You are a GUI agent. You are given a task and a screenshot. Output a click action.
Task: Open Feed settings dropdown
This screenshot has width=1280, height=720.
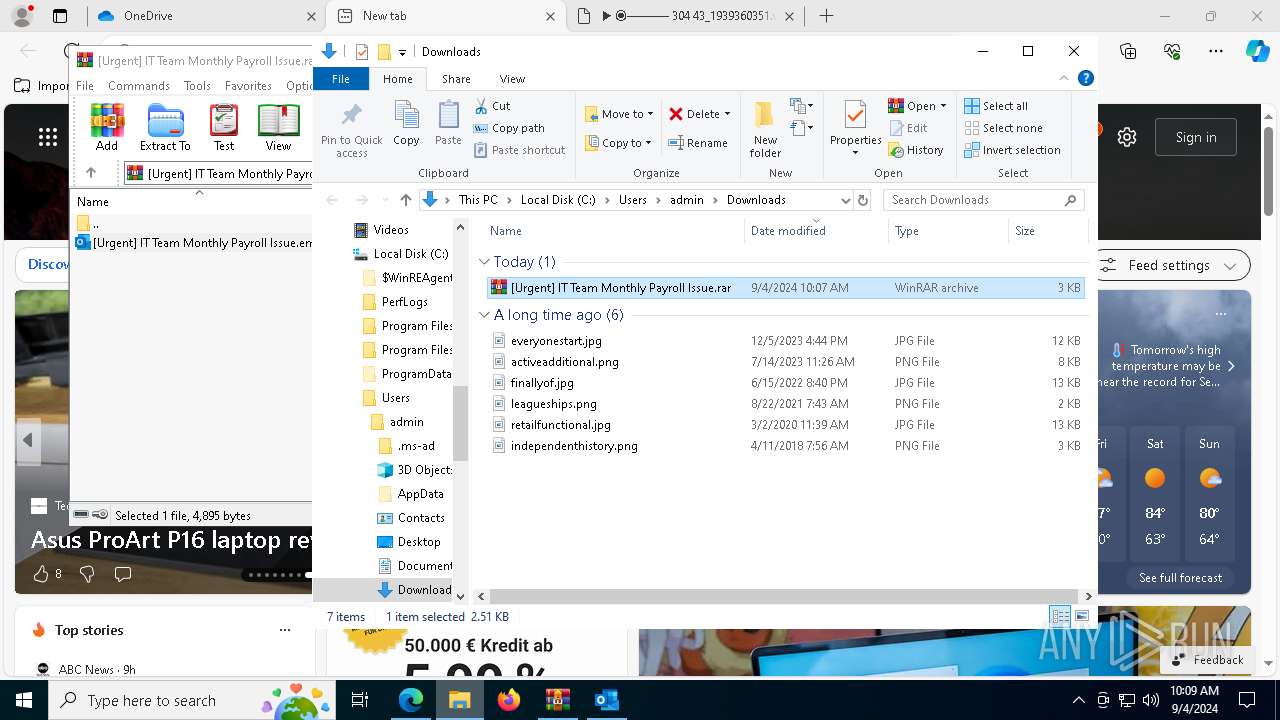click(x=1172, y=265)
